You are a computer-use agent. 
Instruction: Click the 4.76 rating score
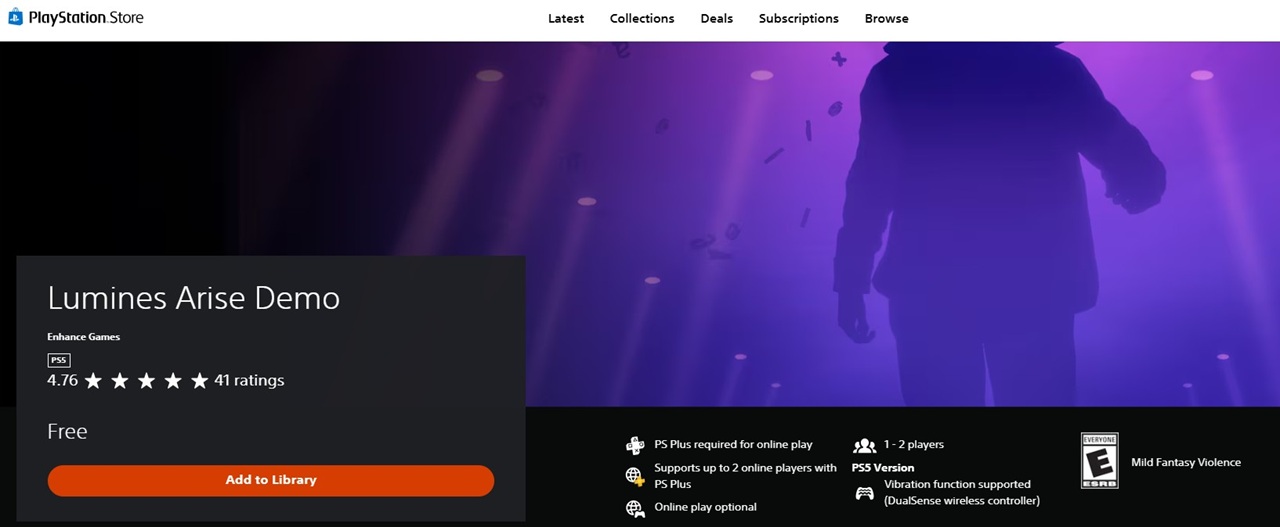pyautogui.click(x=62, y=380)
